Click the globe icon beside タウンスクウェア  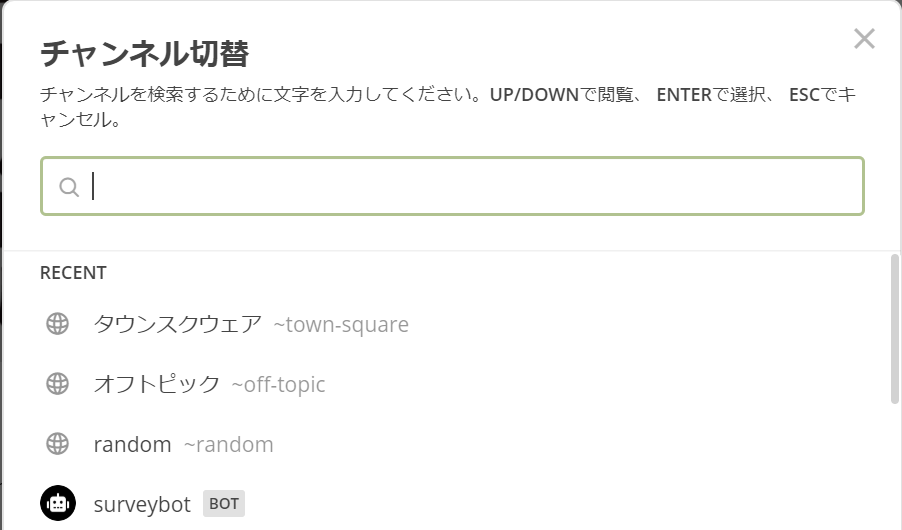click(x=58, y=324)
